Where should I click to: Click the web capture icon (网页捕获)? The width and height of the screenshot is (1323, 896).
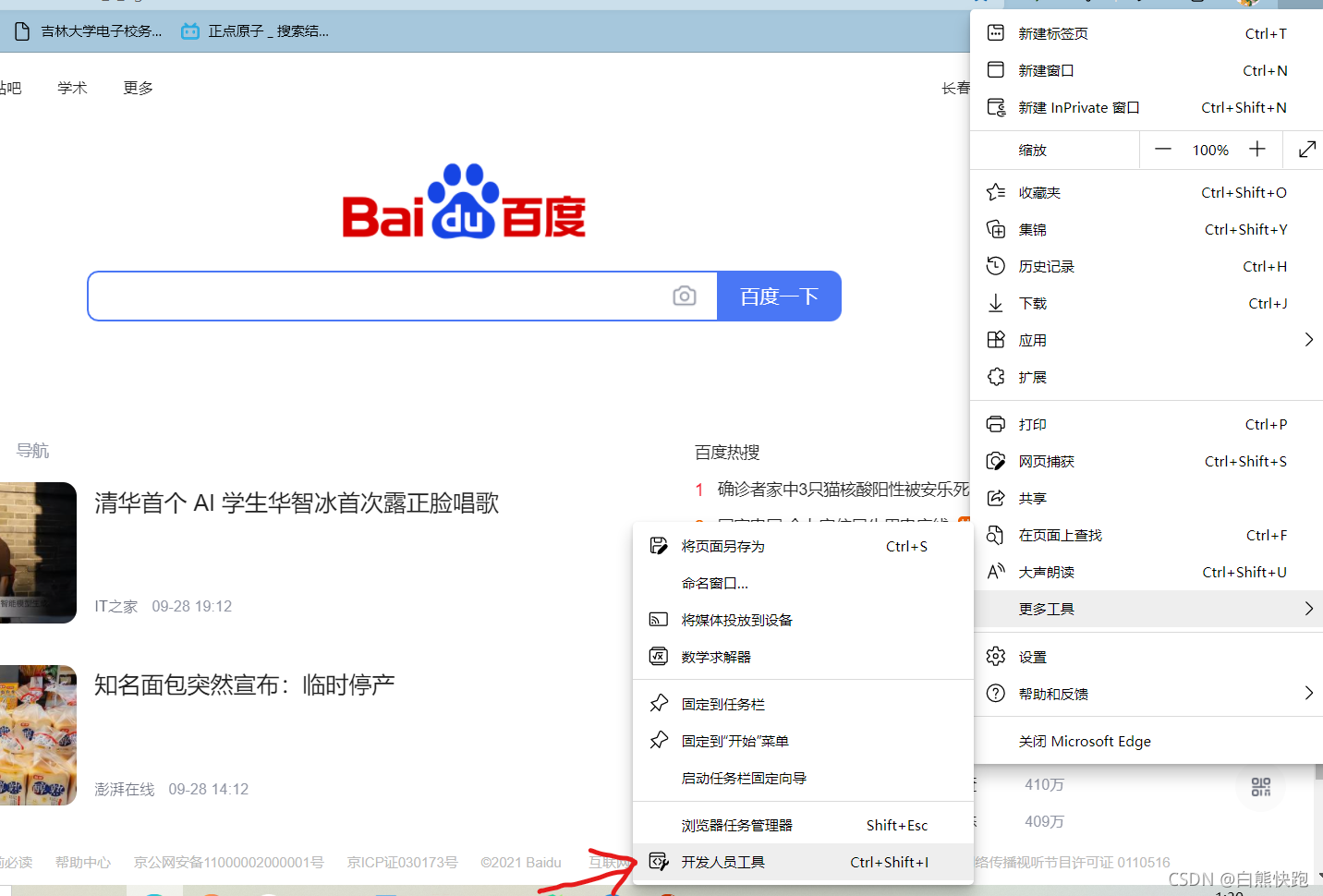(x=996, y=461)
